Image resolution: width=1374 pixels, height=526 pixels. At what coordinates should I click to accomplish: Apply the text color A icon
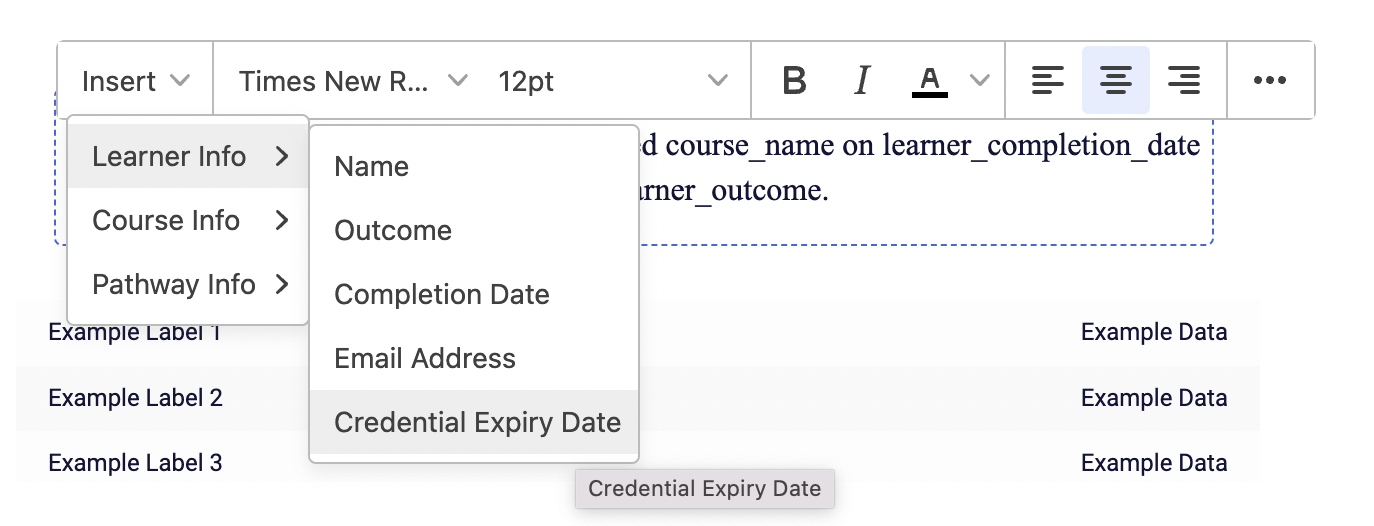pos(930,80)
